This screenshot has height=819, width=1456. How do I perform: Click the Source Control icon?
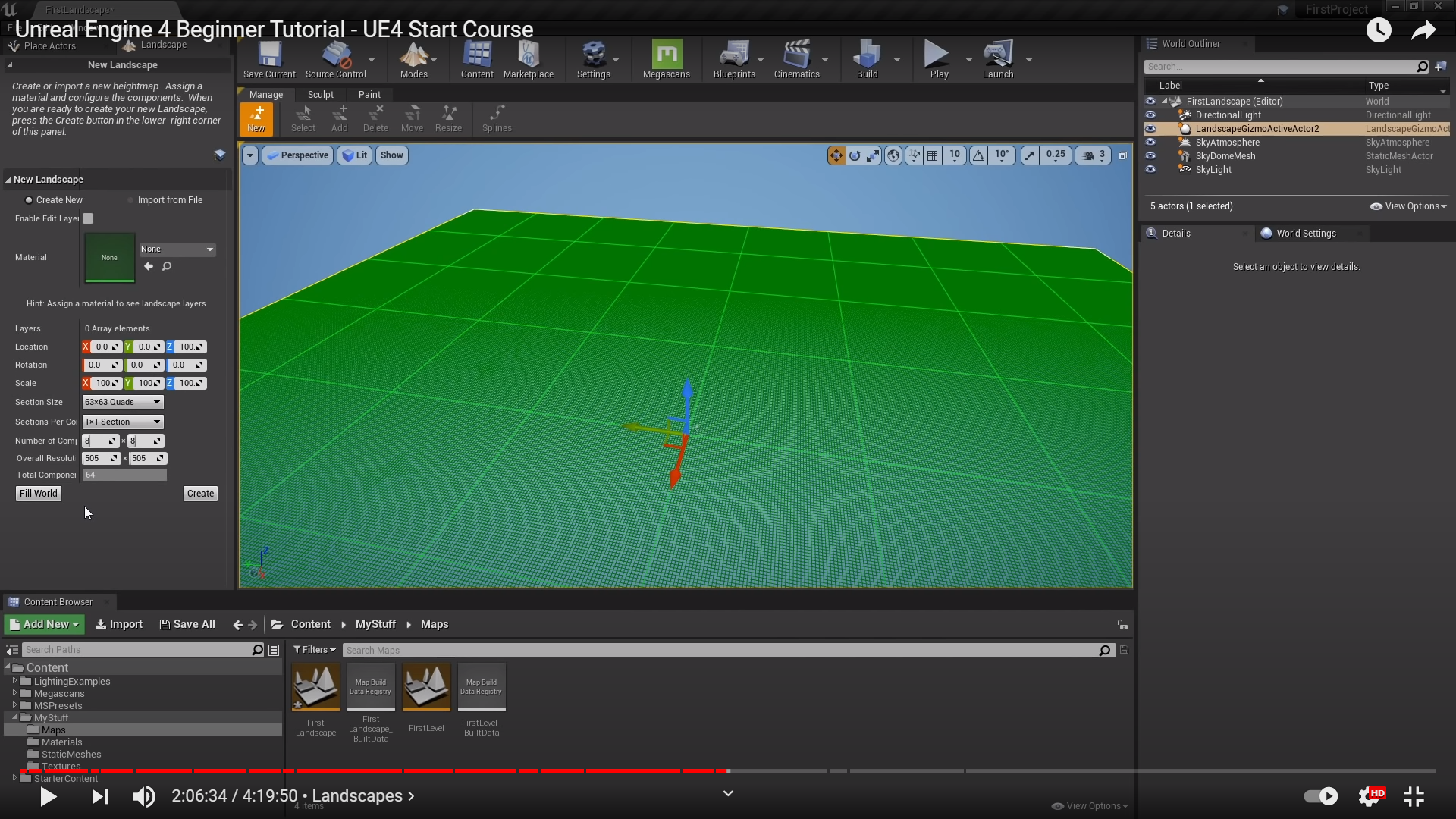335,59
